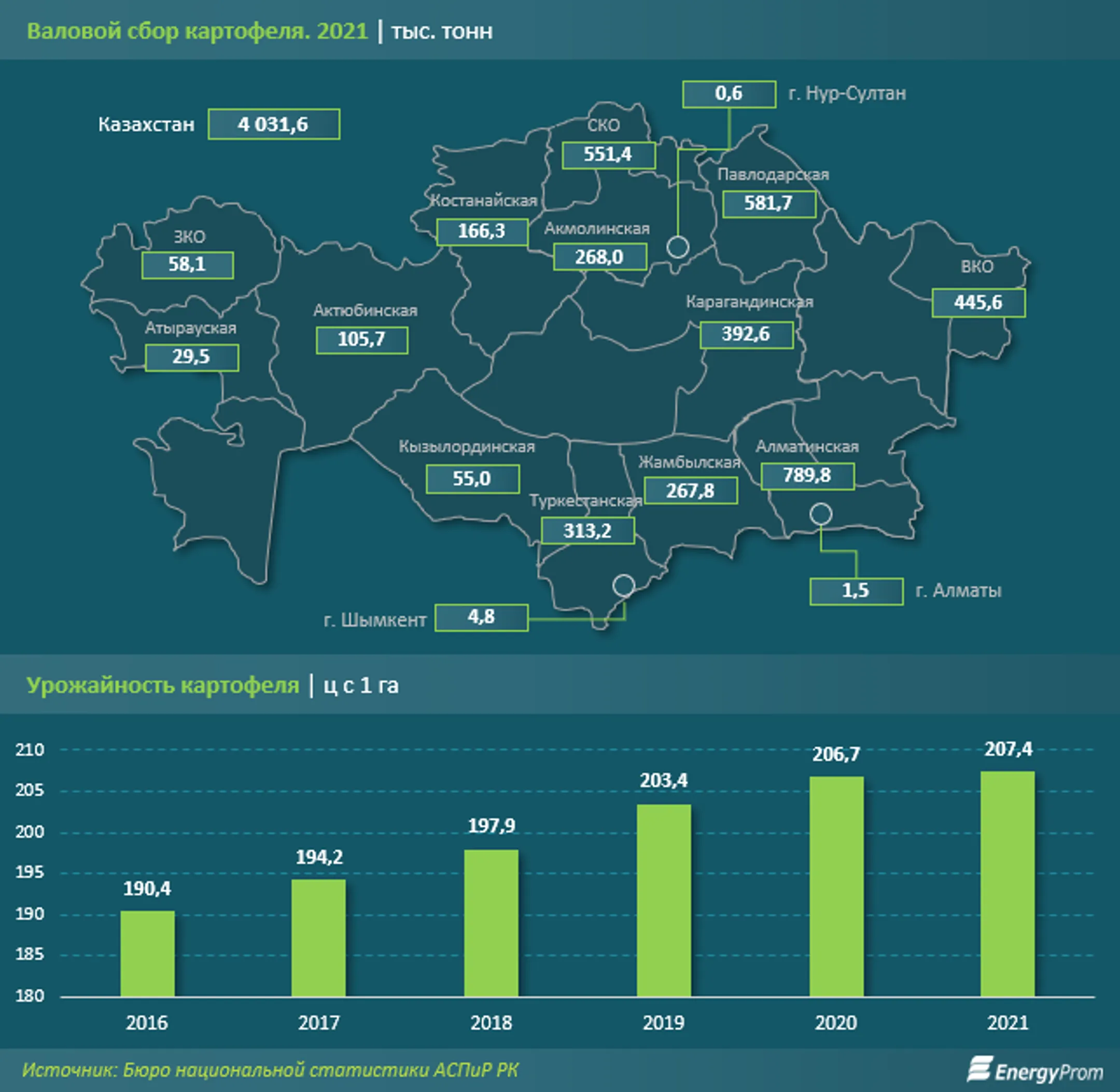Click the Atyrau value box 29,5
Screen dimensions: 1120x1092
click(x=191, y=357)
